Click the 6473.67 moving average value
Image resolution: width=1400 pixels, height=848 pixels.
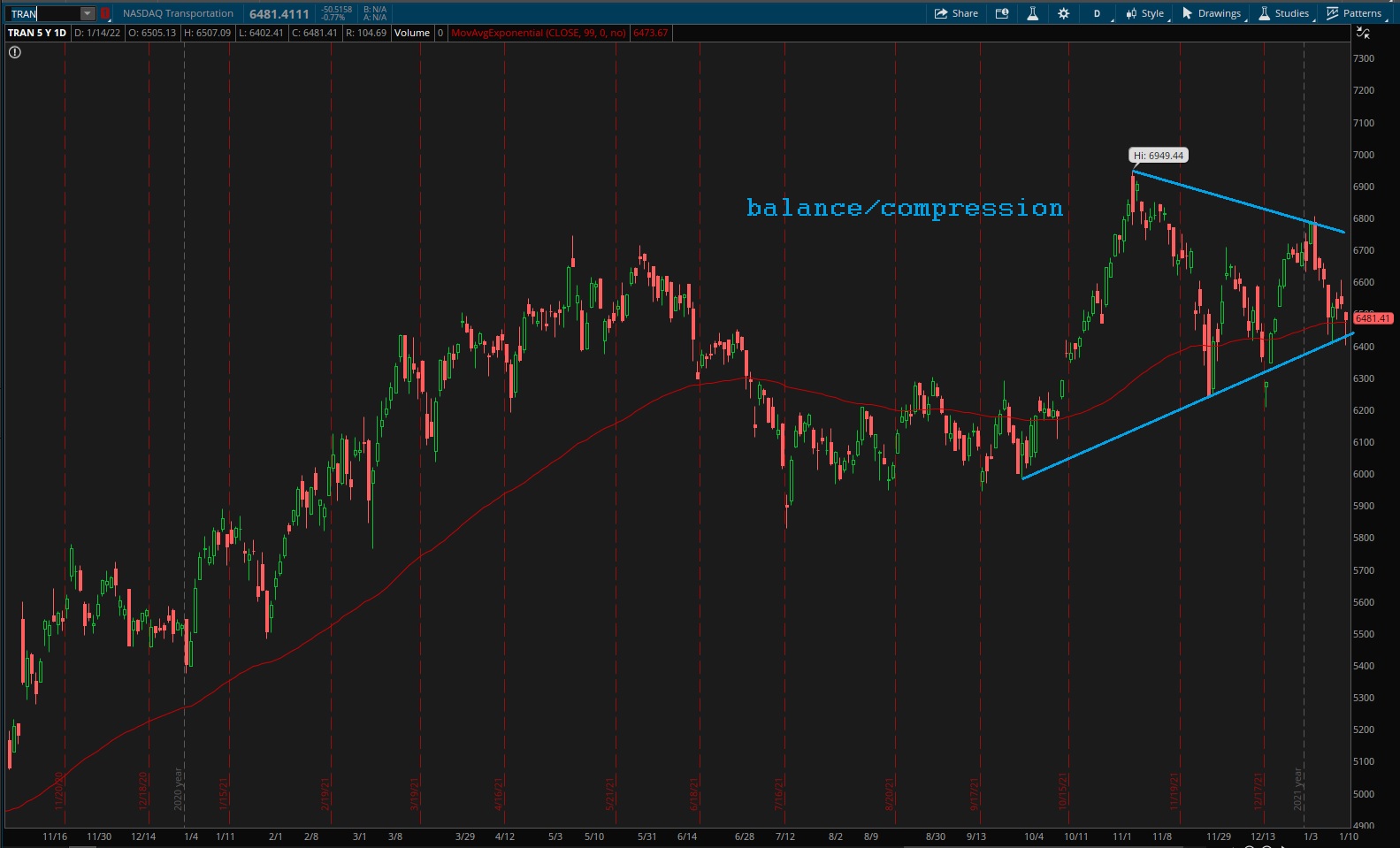650,33
